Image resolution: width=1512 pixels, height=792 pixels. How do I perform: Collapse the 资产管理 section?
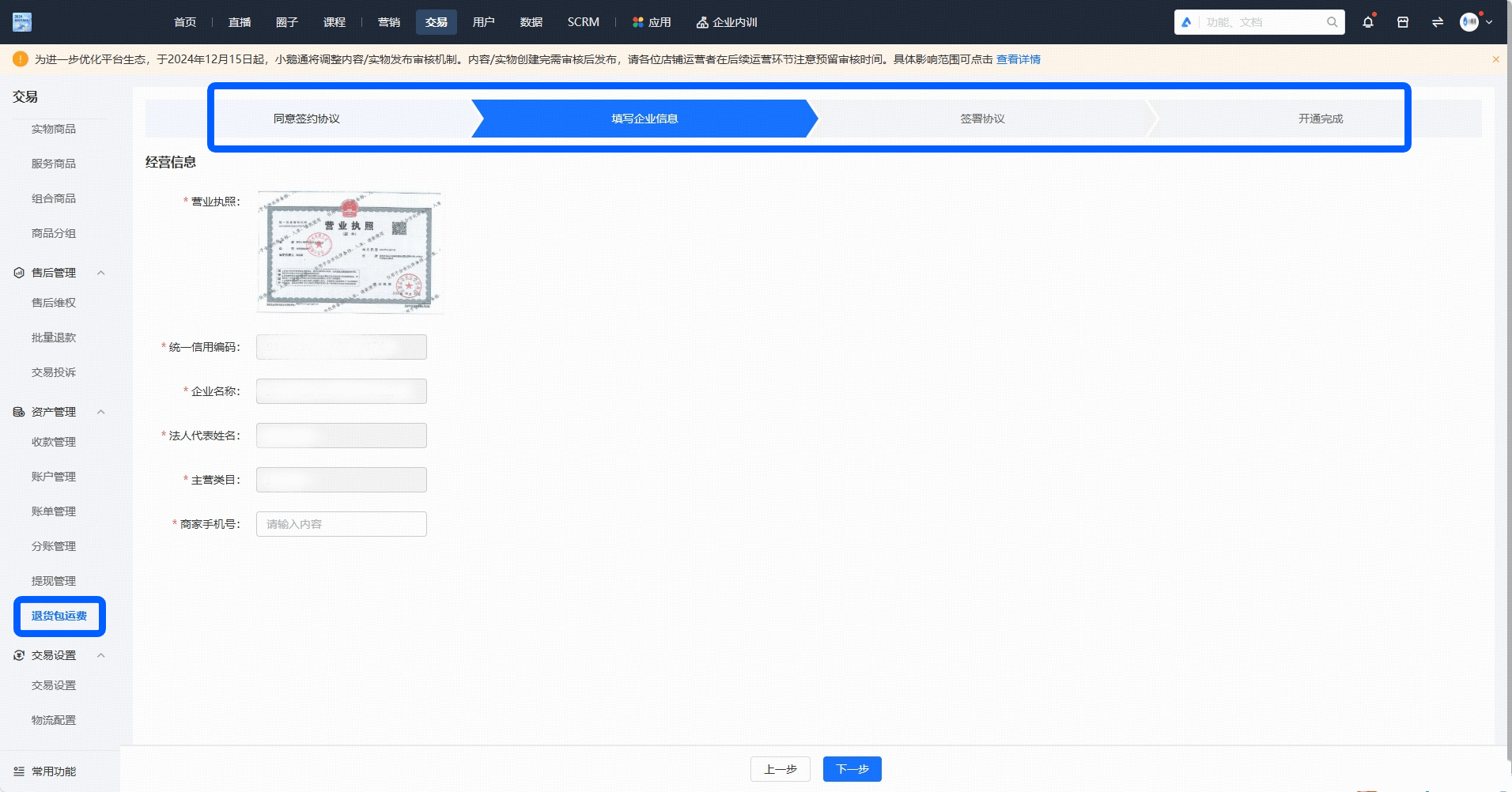tap(100, 412)
